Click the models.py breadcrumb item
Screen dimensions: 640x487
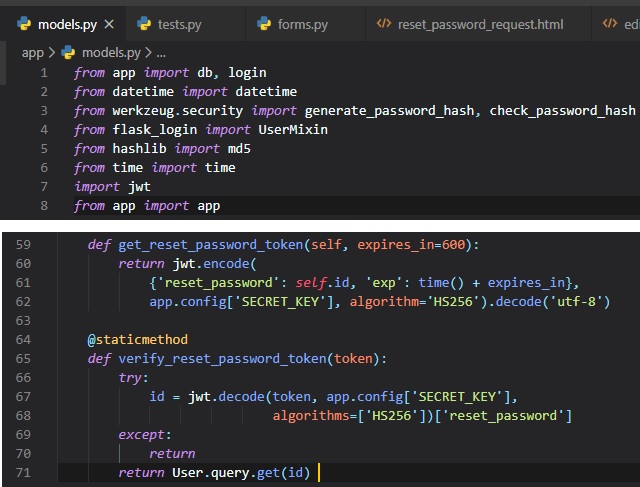111,52
